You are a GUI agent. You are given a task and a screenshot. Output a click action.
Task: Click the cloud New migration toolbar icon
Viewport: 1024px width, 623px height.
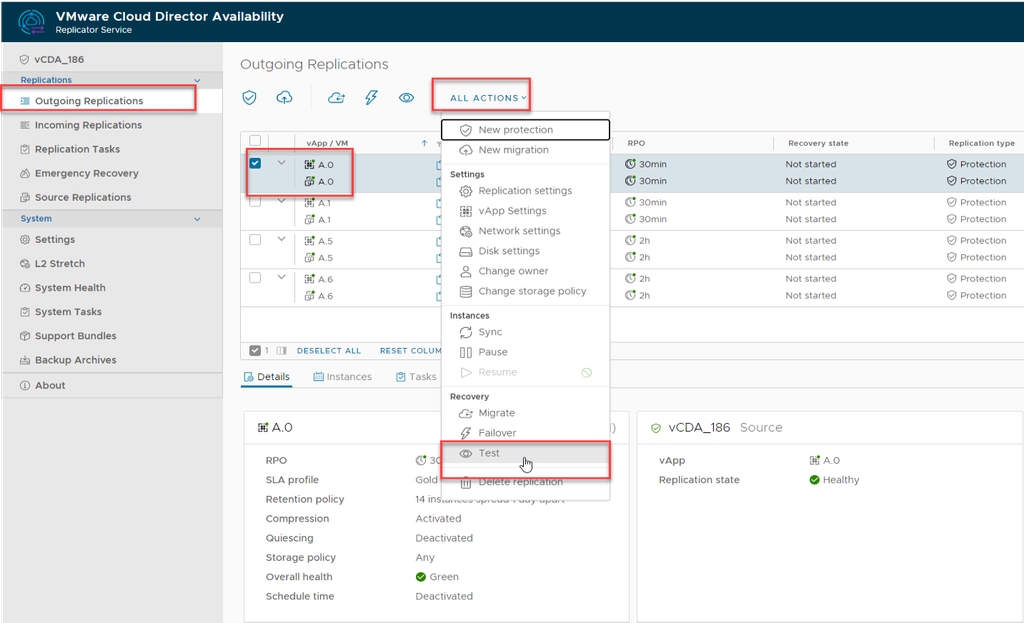click(285, 97)
